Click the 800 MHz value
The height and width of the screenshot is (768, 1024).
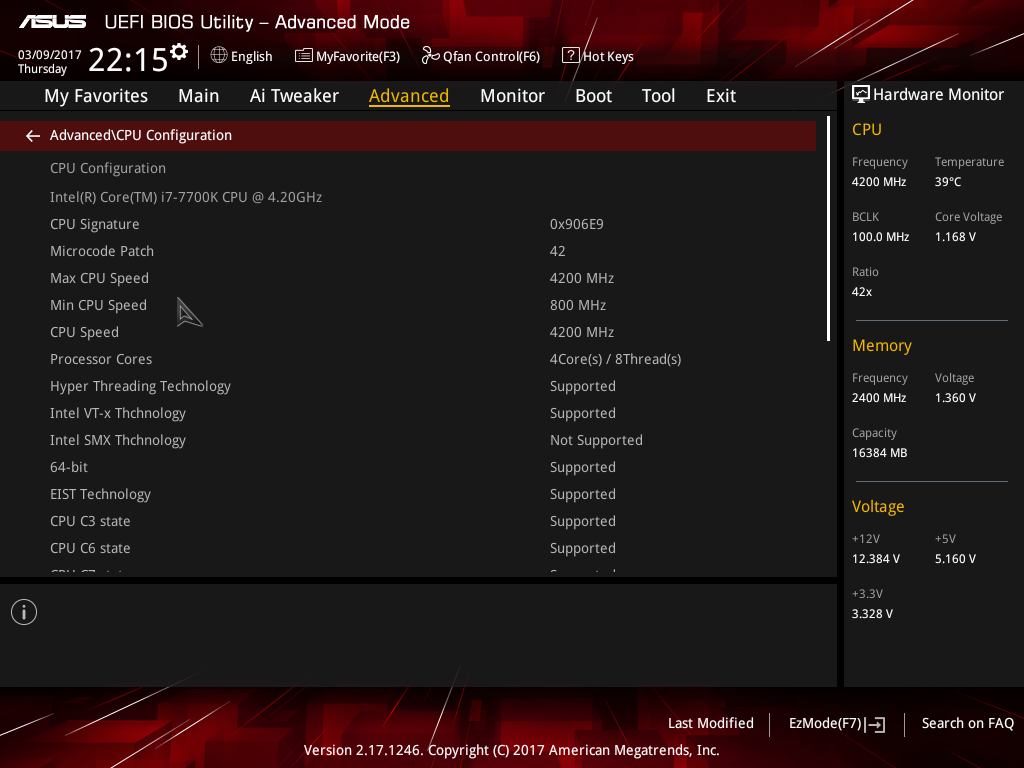point(578,306)
